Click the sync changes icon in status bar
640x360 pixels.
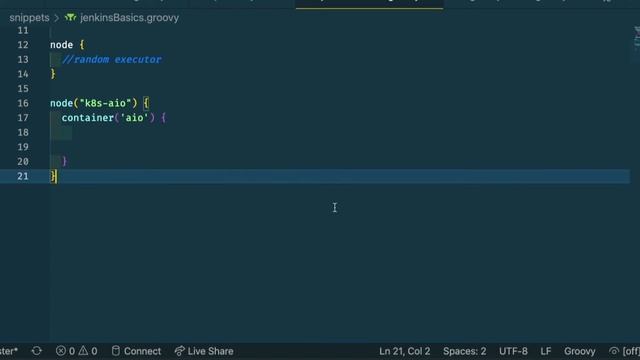(37, 351)
